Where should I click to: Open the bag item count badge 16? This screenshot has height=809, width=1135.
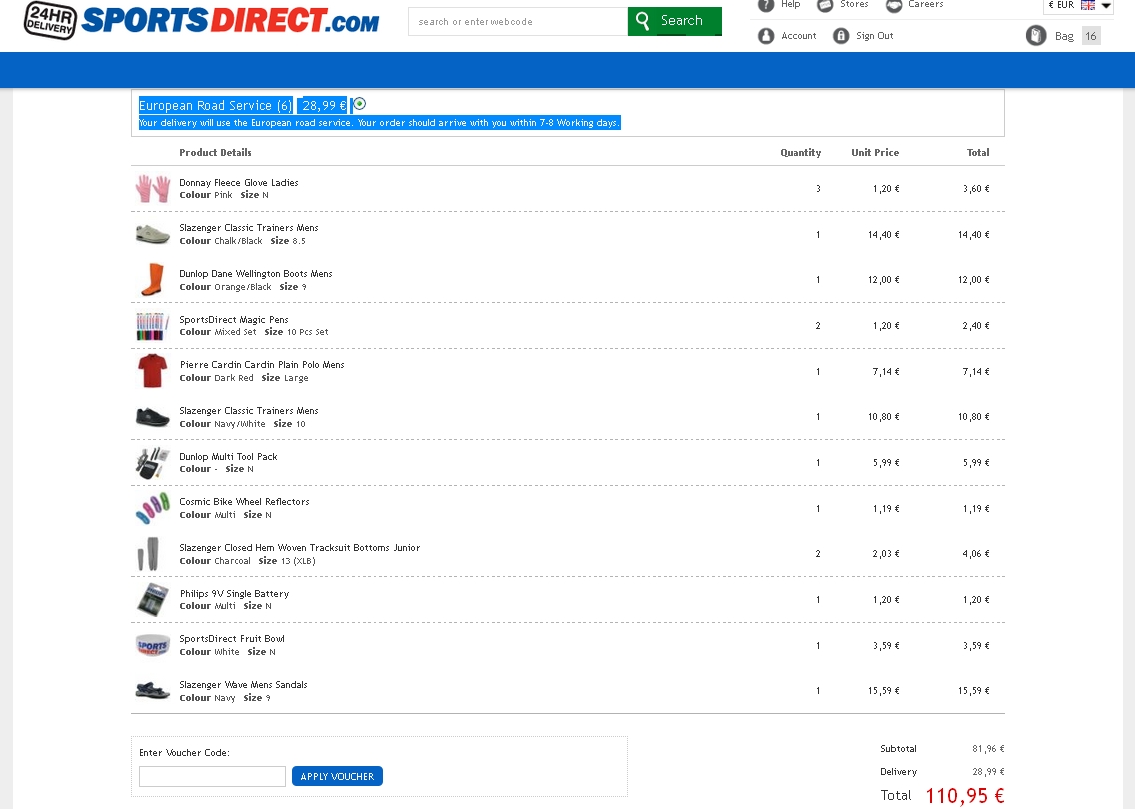coord(1091,36)
